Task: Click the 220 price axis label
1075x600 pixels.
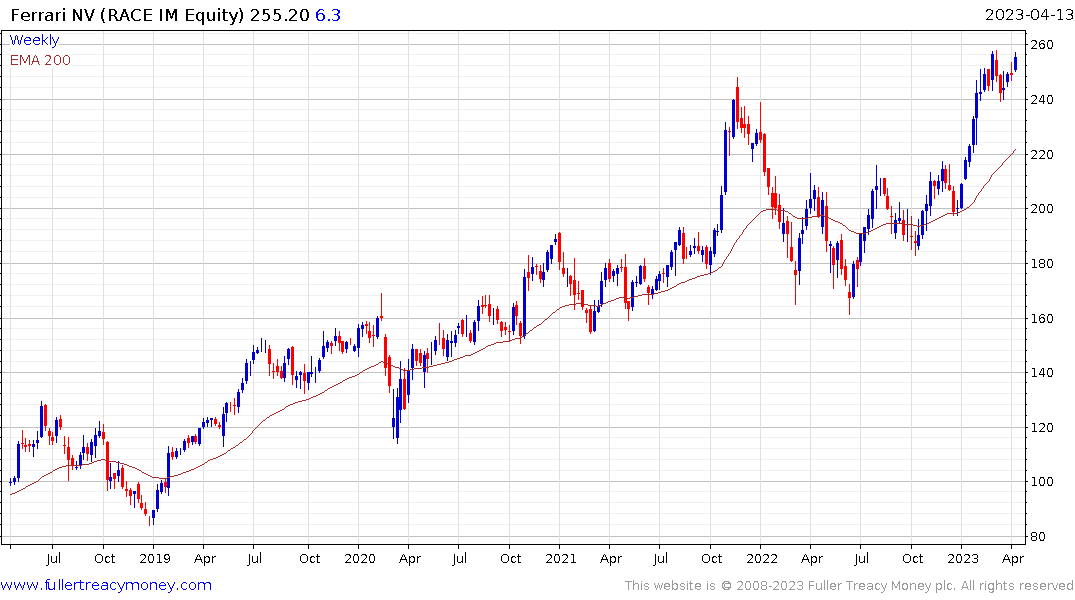Action: coord(1042,154)
